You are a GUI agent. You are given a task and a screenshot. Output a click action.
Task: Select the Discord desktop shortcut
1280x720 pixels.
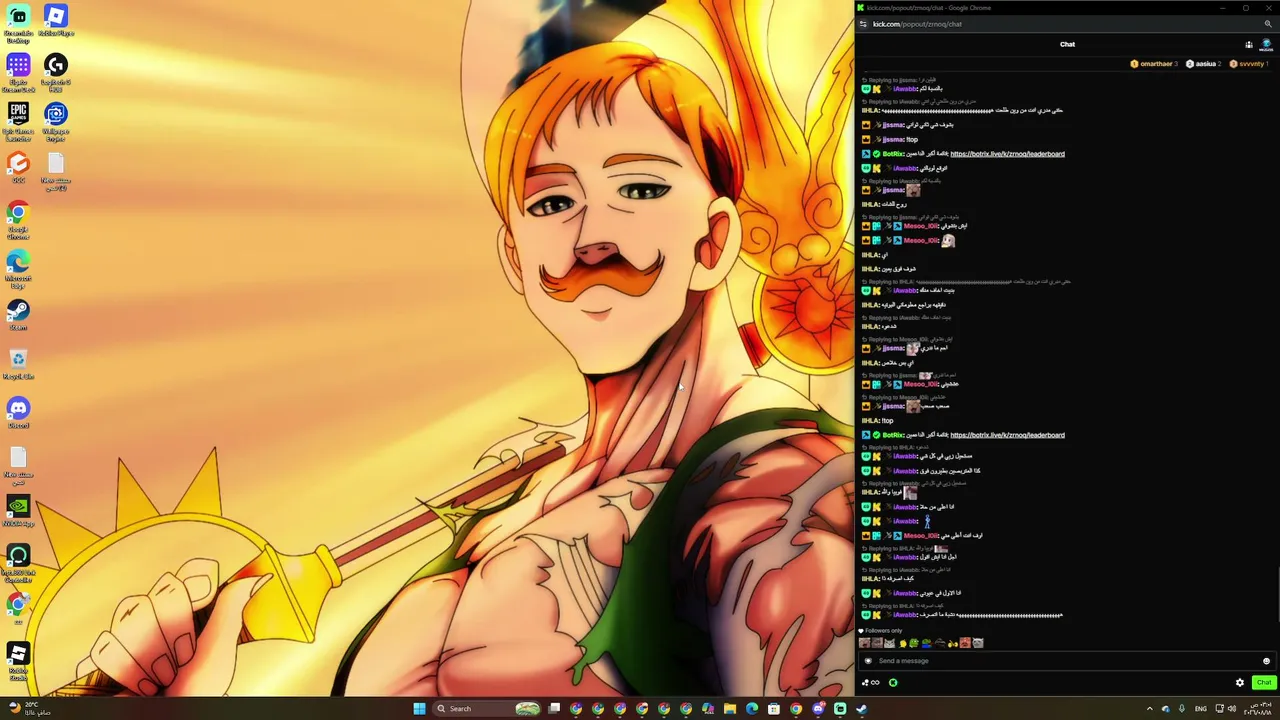(18, 413)
